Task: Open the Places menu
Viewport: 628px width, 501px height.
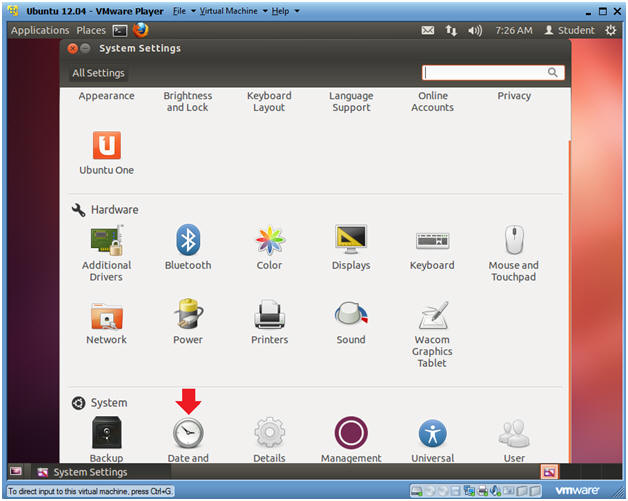Action: (x=91, y=30)
